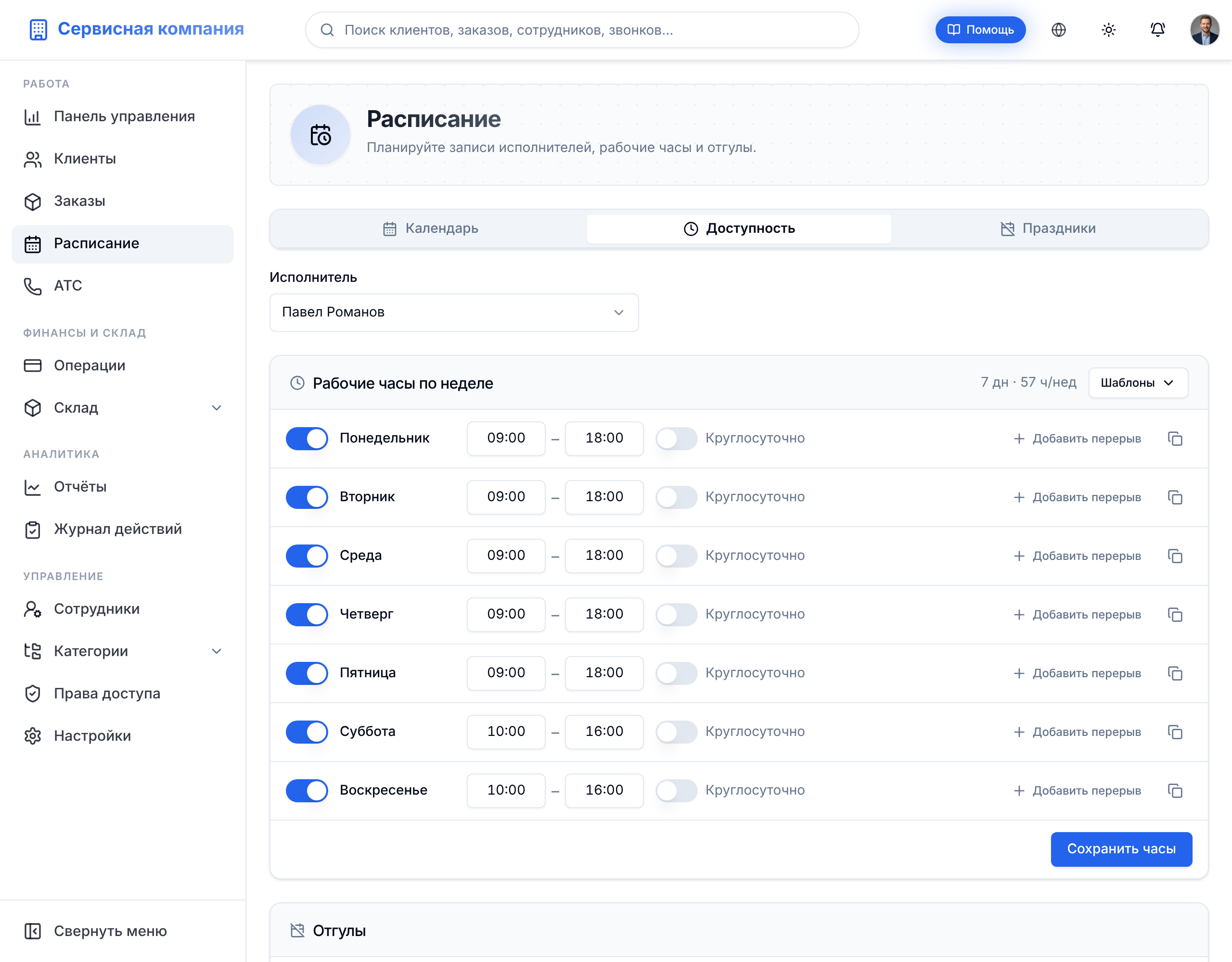Copy Monday hours with the copy icon
Screen dimensions: 1232x962
[1175, 439]
